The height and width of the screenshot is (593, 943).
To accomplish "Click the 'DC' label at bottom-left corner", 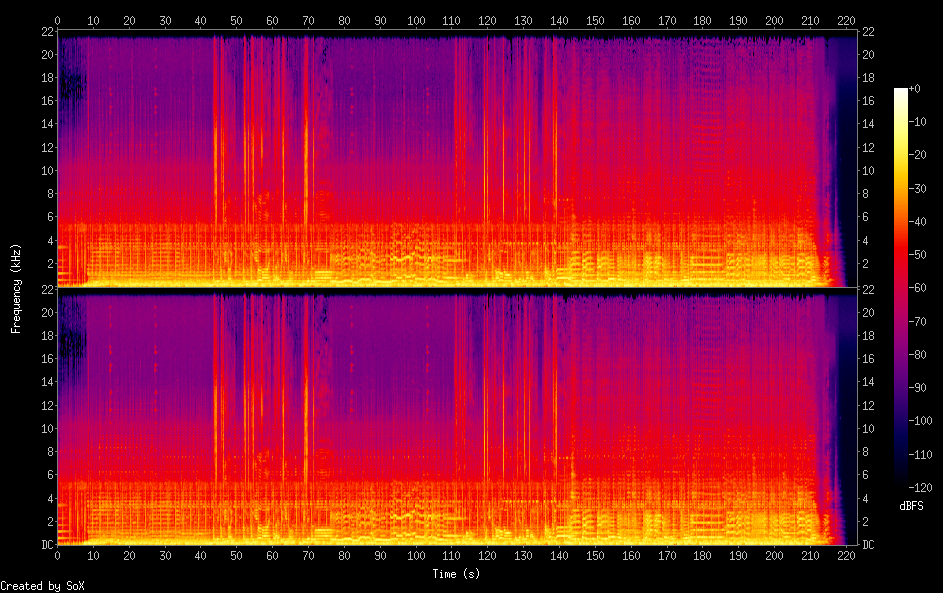I will coord(45,545).
